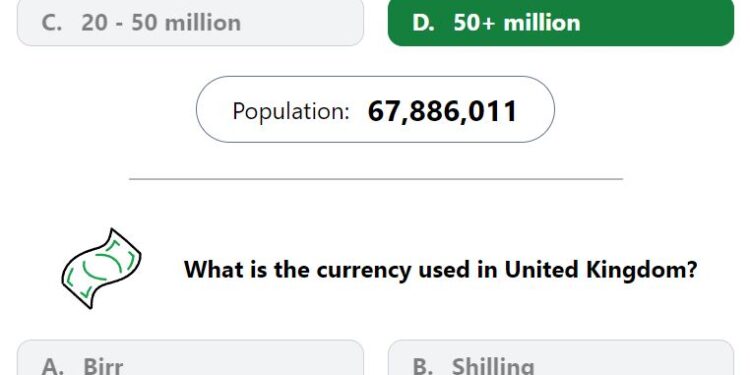
Task: Click the "Population:" label text
Action: pyautogui.click(x=291, y=111)
